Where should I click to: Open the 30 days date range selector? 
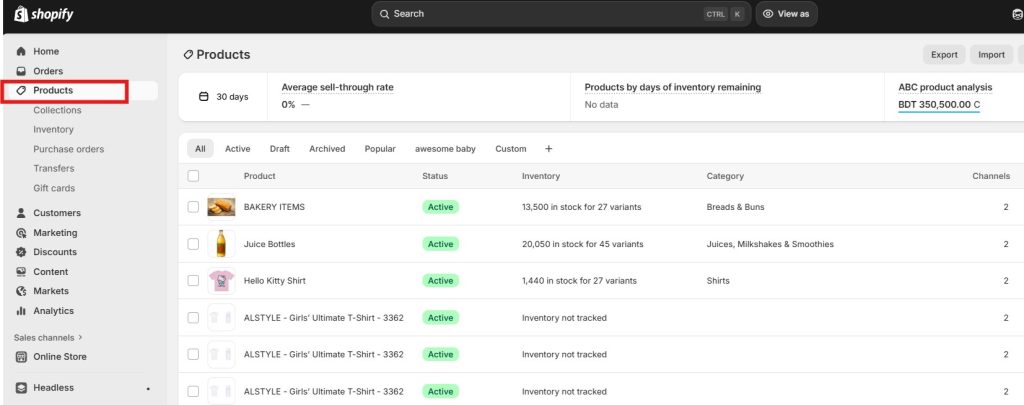223,97
